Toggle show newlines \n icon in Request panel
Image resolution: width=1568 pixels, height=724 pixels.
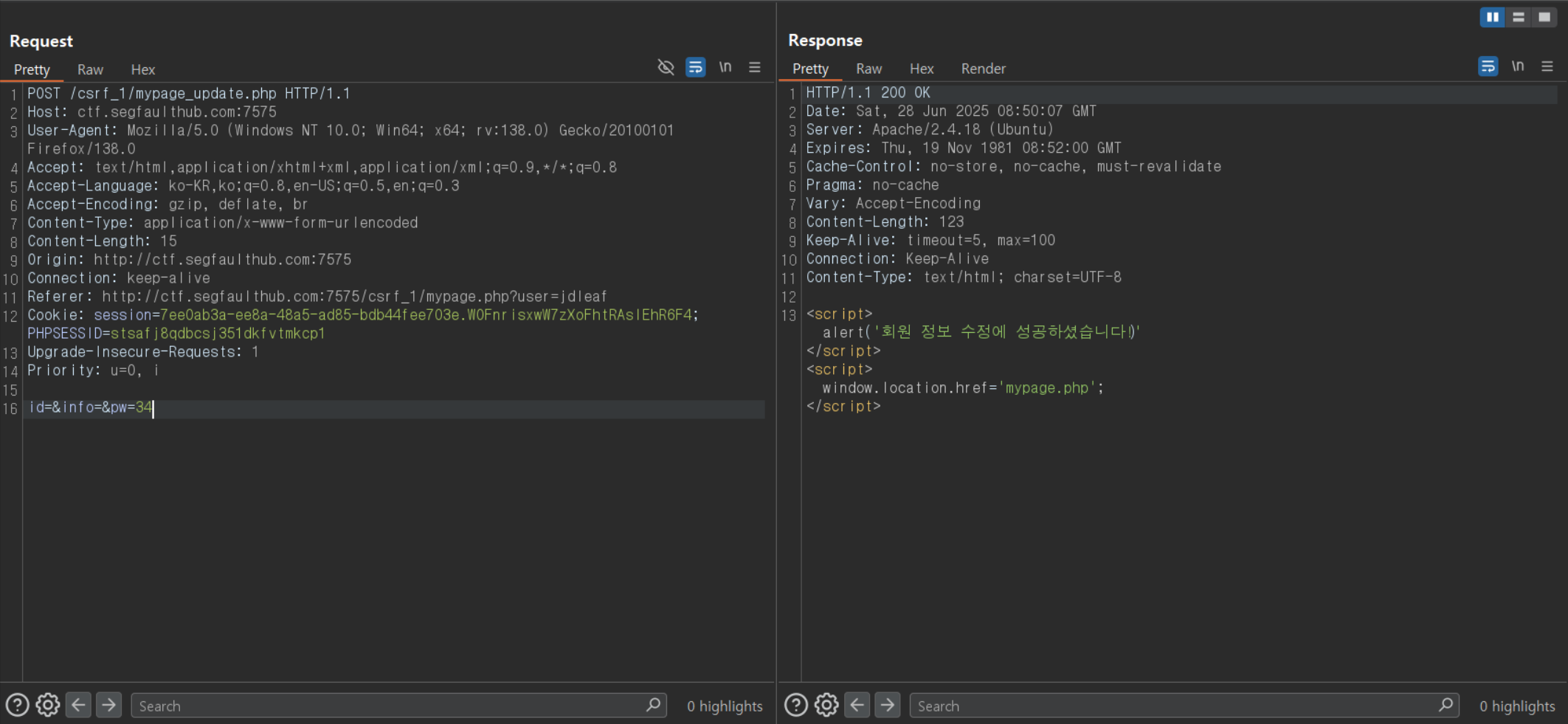(725, 67)
